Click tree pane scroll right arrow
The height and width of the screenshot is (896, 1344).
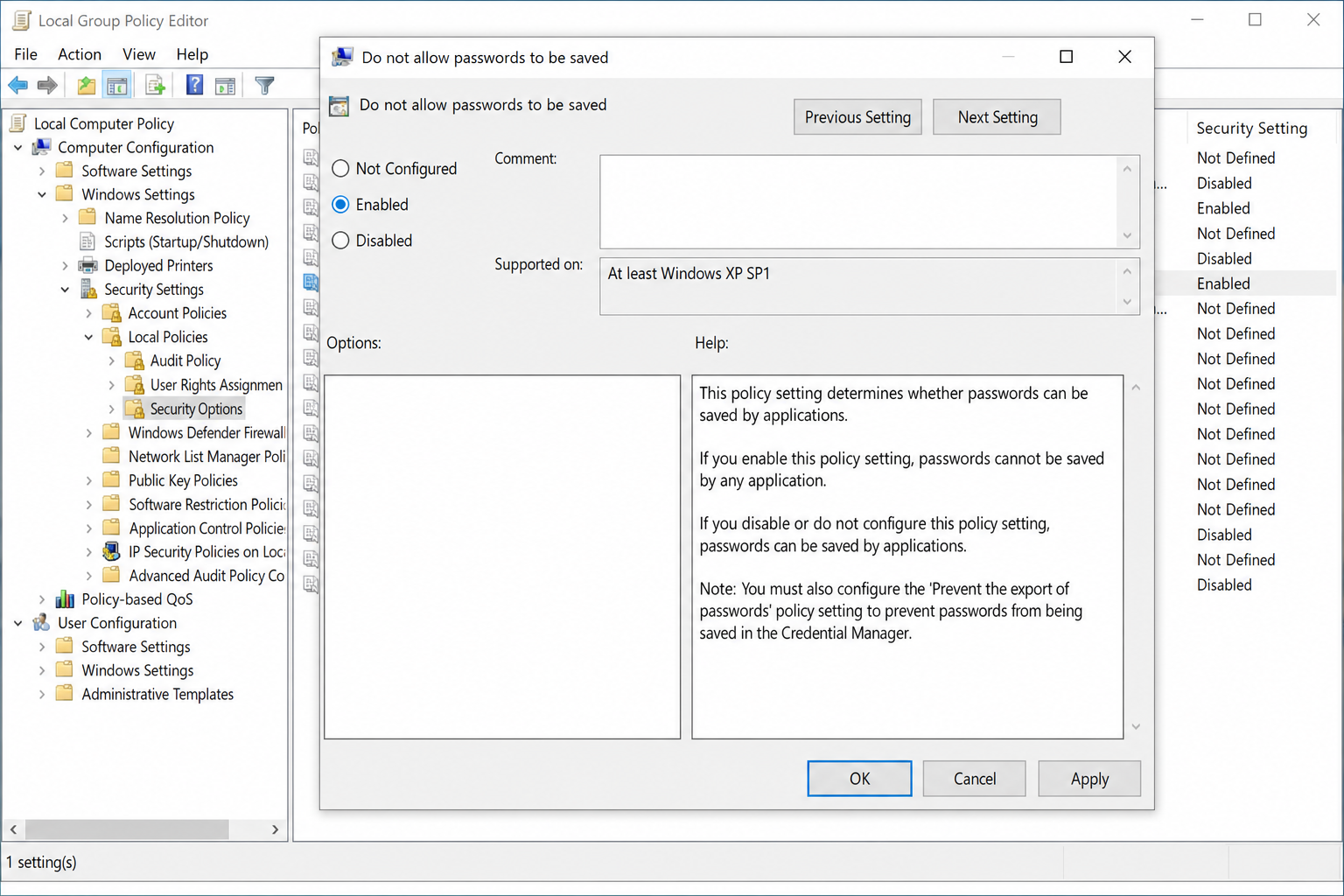click(276, 829)
